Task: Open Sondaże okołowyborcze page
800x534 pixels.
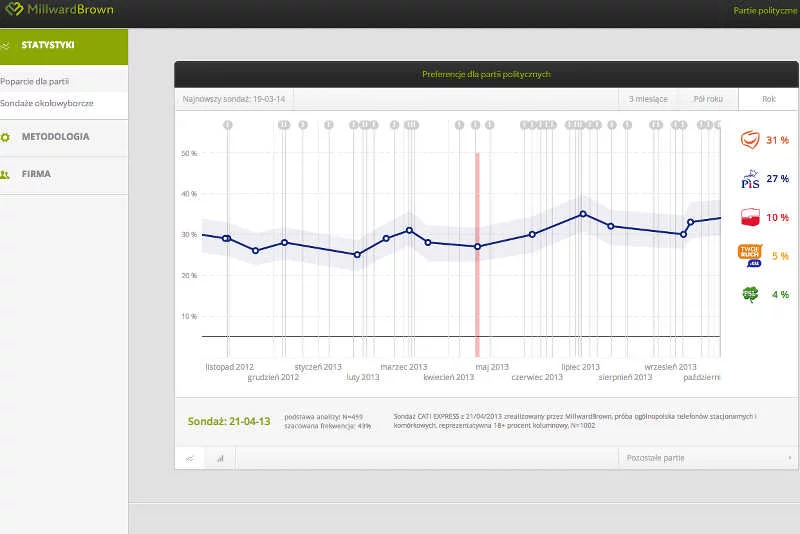Action: (x=46, y=103)
